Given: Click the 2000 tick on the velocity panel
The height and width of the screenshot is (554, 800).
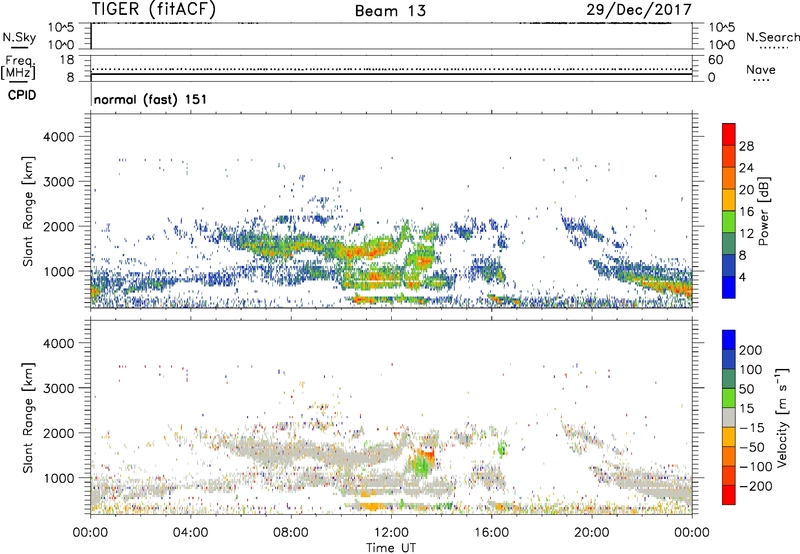Looking at the screenshot, I should 59,433.
